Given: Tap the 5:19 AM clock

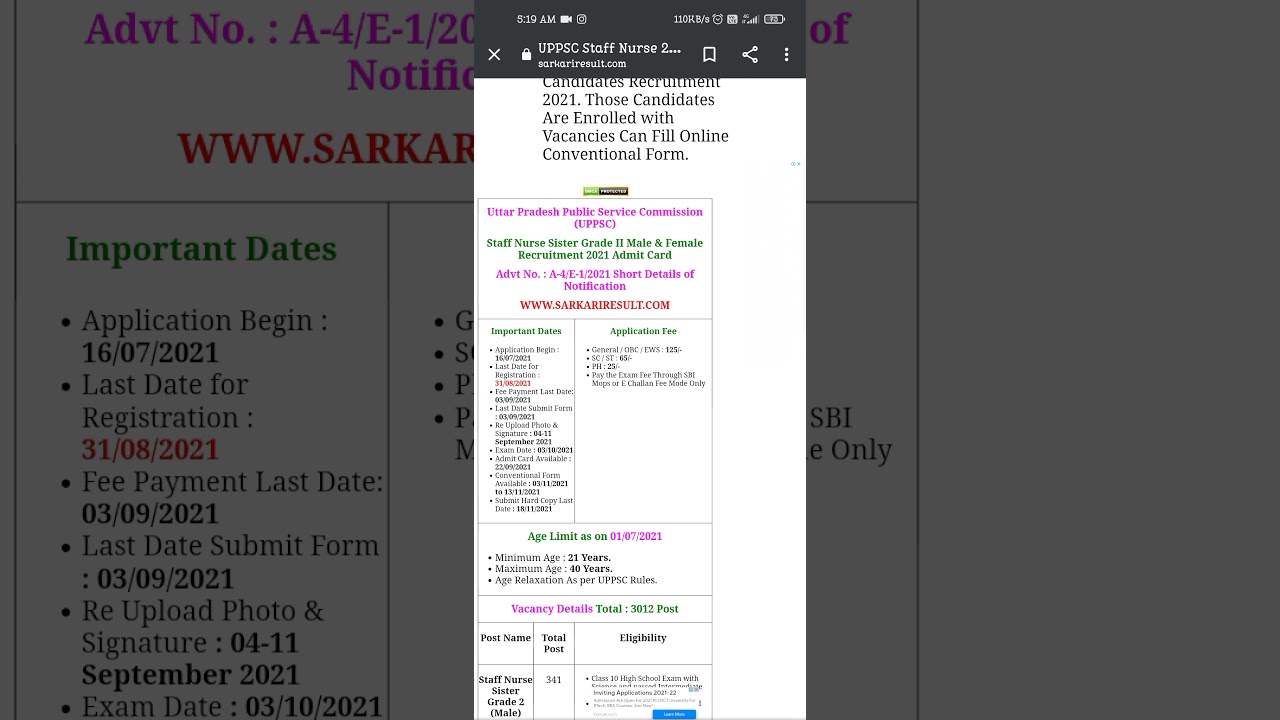Looking at the screenshot, I should [x=536, y=19].
